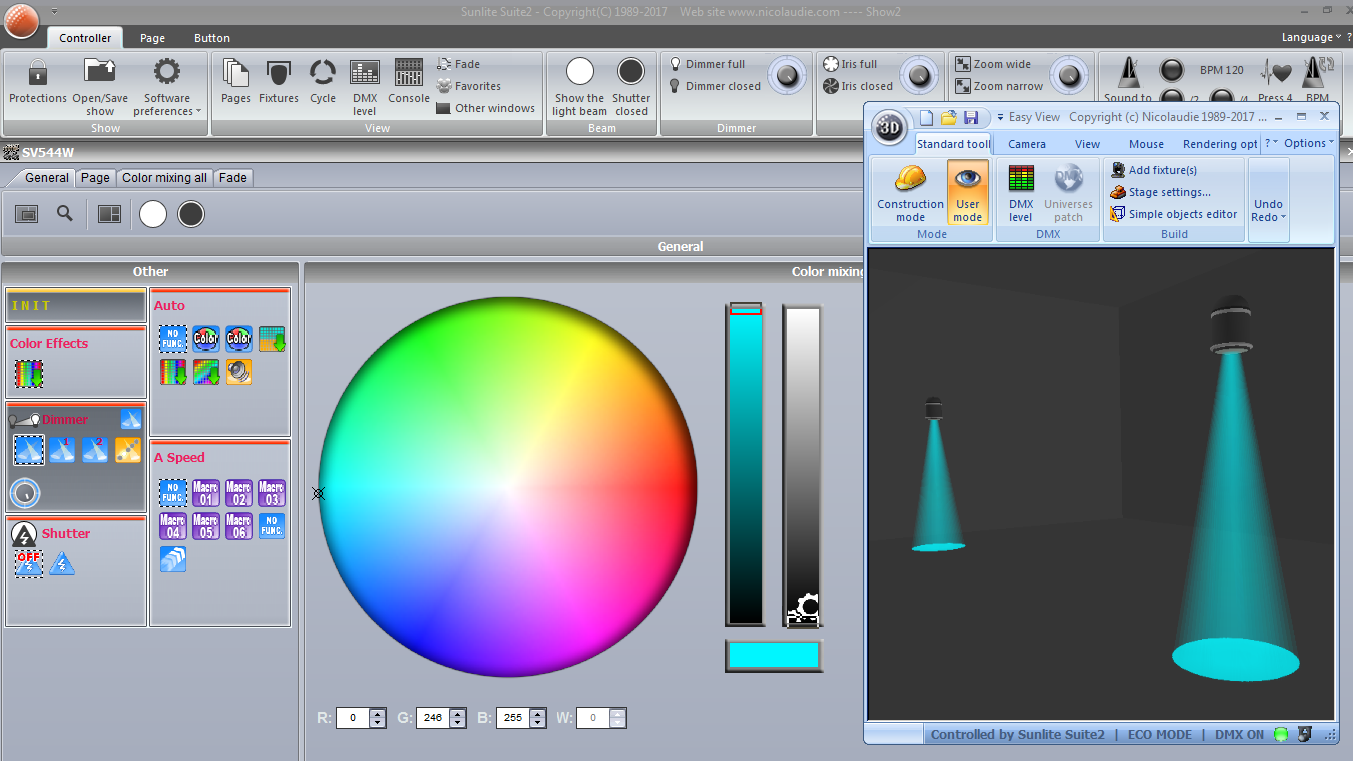Open the quick access arrow left of Easy View title
This screenshot has width=1353, height=761.
(x=999, y=118)
